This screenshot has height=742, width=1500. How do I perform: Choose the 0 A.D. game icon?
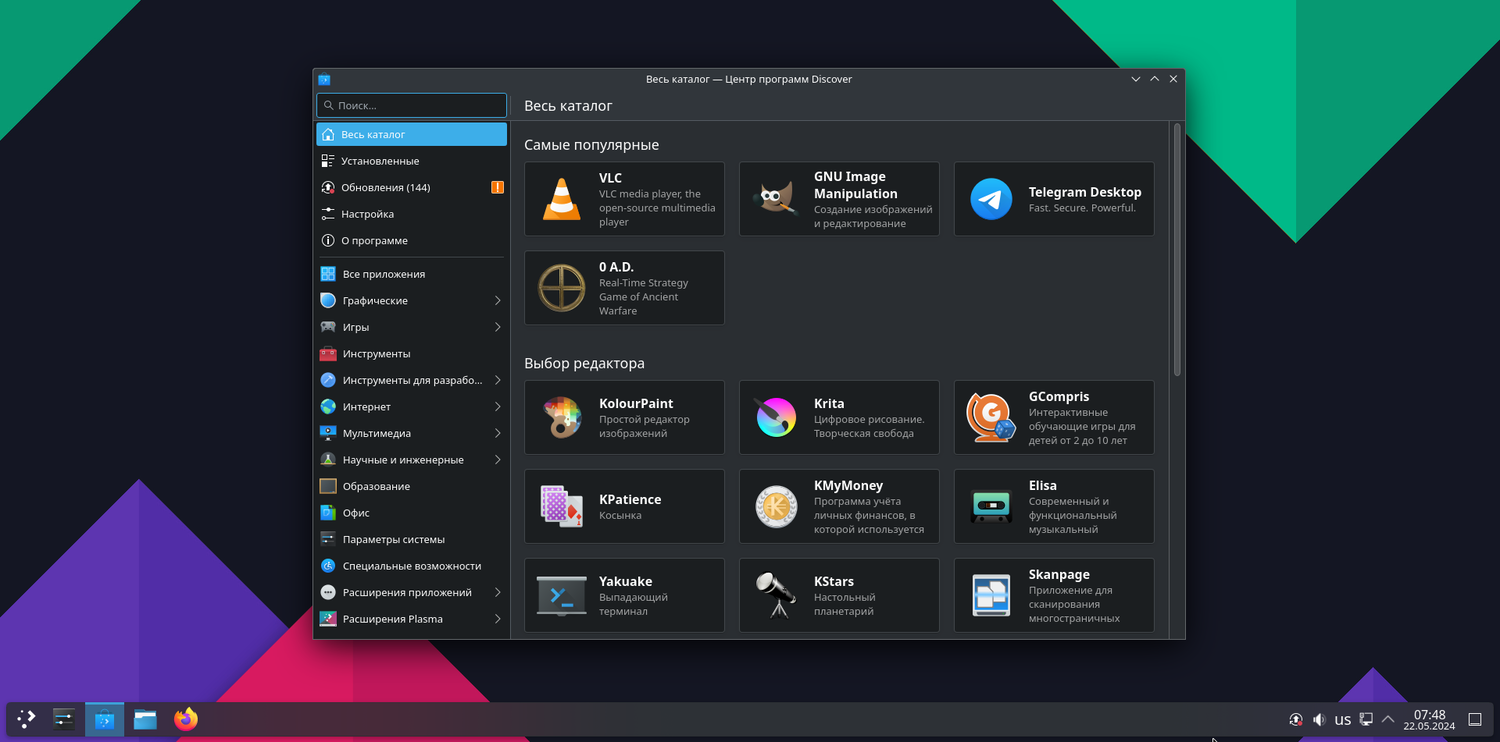coord(561,288)
